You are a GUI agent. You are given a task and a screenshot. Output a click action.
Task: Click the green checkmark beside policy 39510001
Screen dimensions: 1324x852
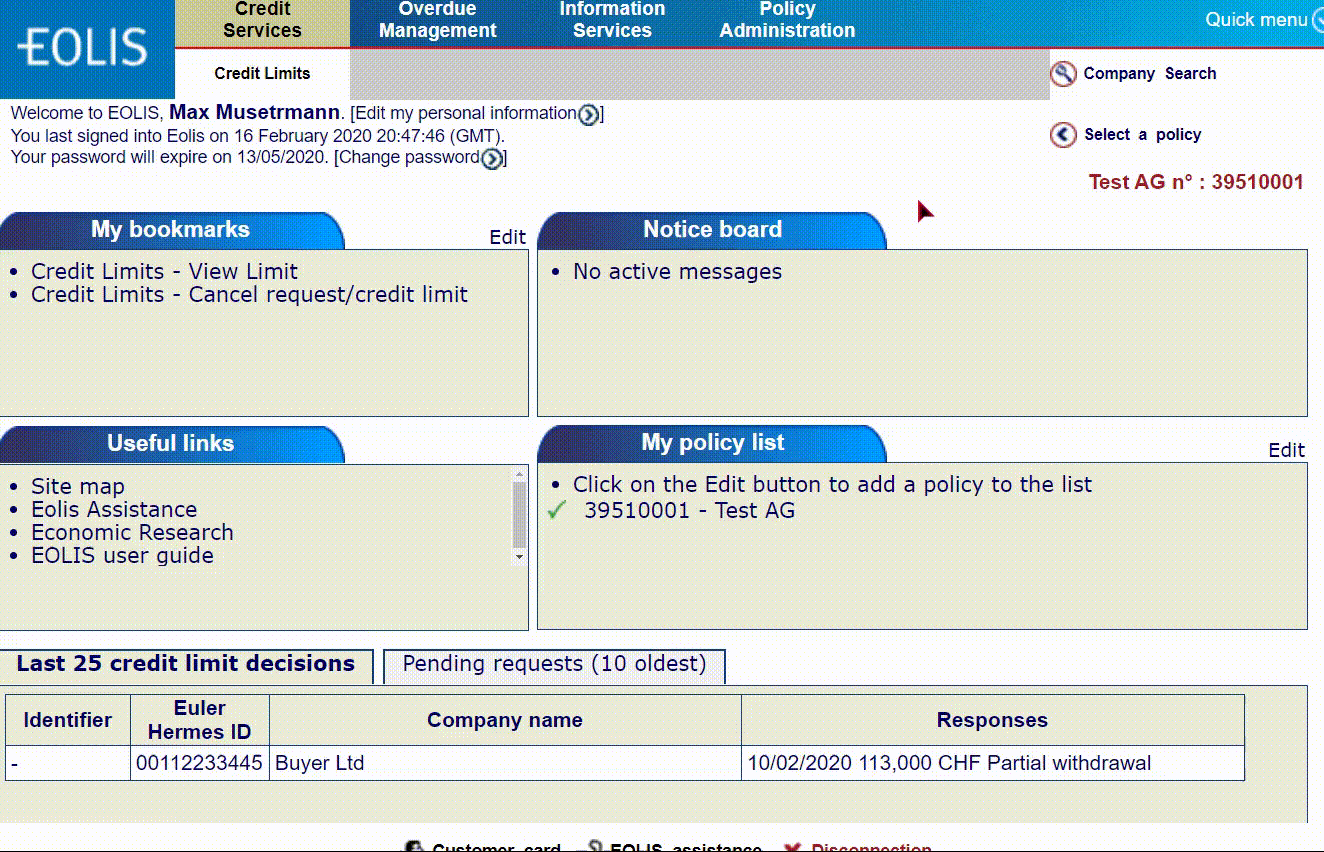(x=557, y=511)
